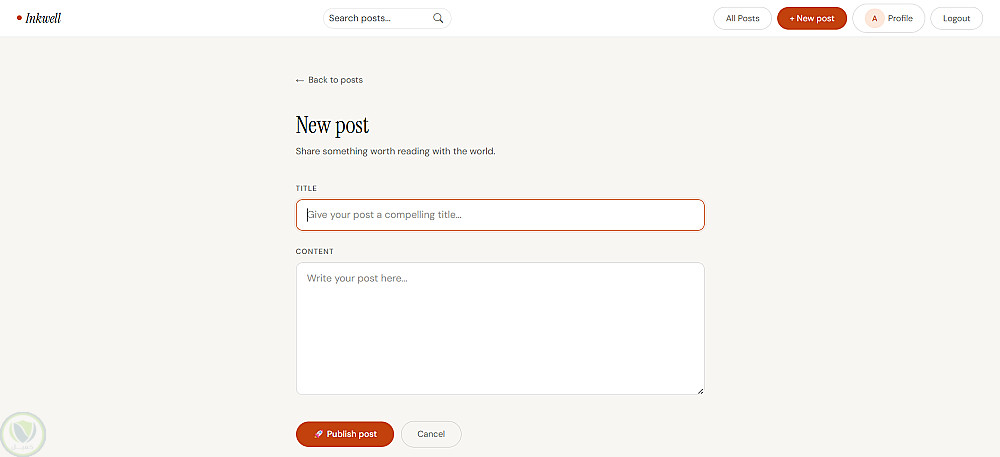
Task: Select the + New post nav button
Action: (x=812, y=18)
